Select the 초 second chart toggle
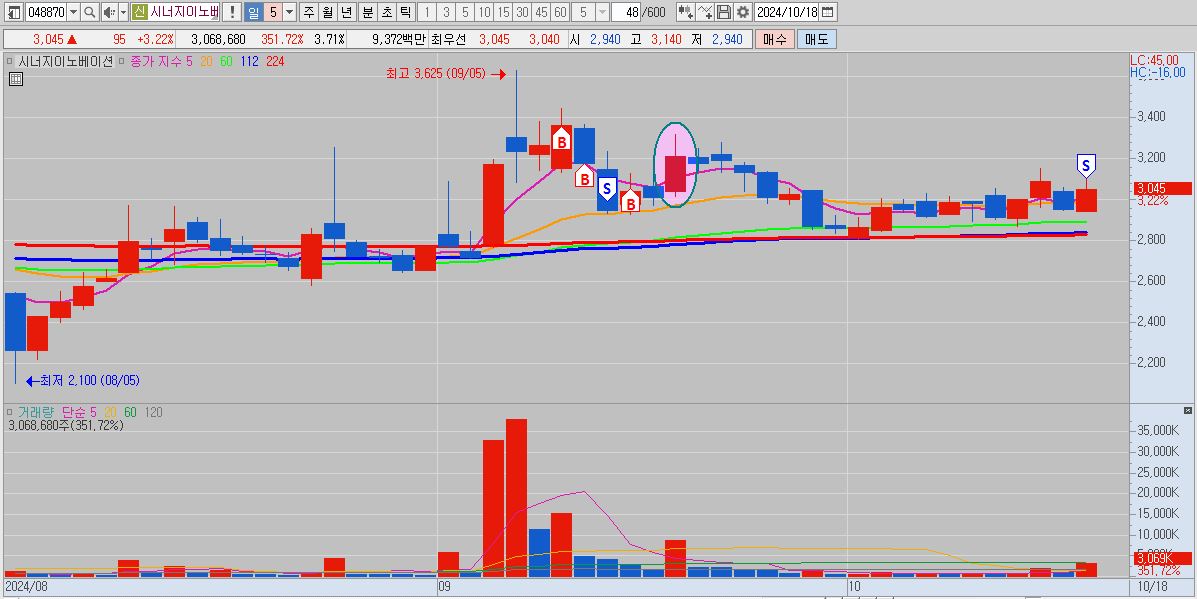Viewport: 1197px width, 599px height. click(386, 12)
